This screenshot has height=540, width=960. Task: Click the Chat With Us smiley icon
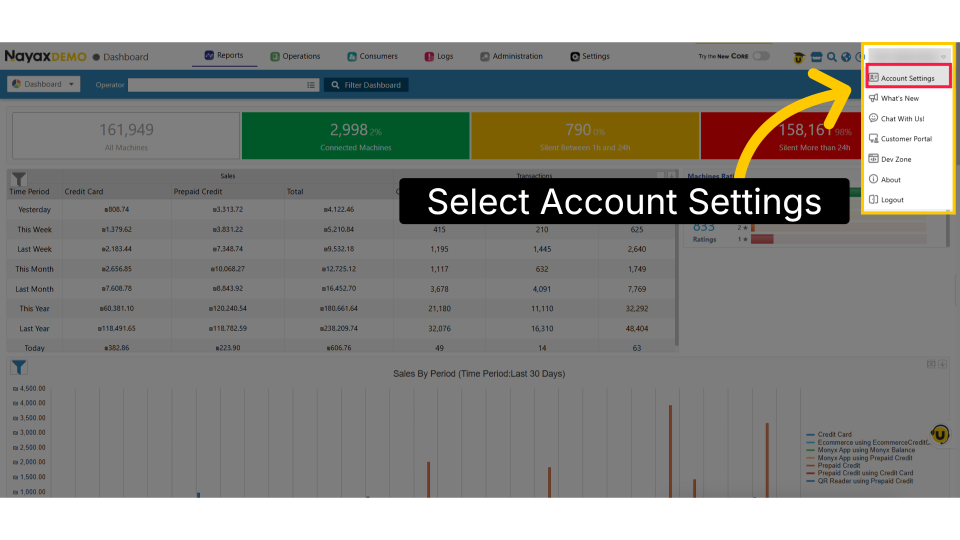click(874, 118)
